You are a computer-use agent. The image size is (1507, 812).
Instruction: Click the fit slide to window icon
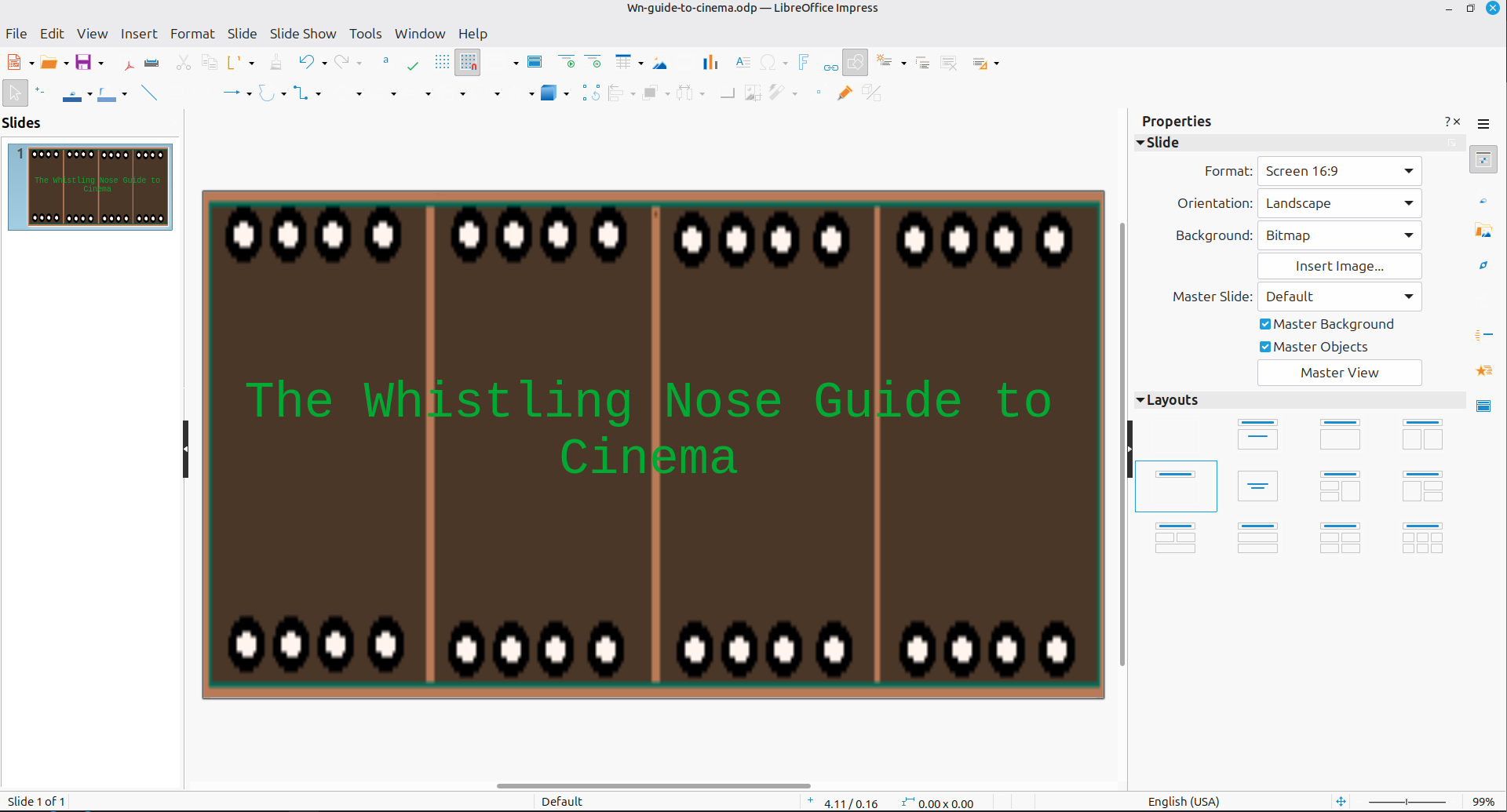[1341, 802]
